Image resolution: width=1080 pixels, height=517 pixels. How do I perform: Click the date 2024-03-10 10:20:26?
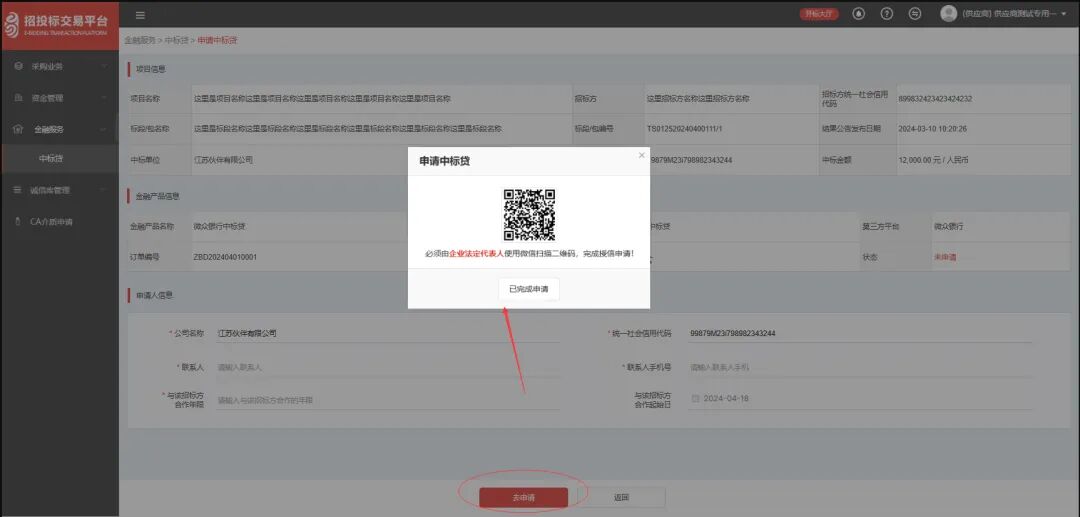coord(933,129)
